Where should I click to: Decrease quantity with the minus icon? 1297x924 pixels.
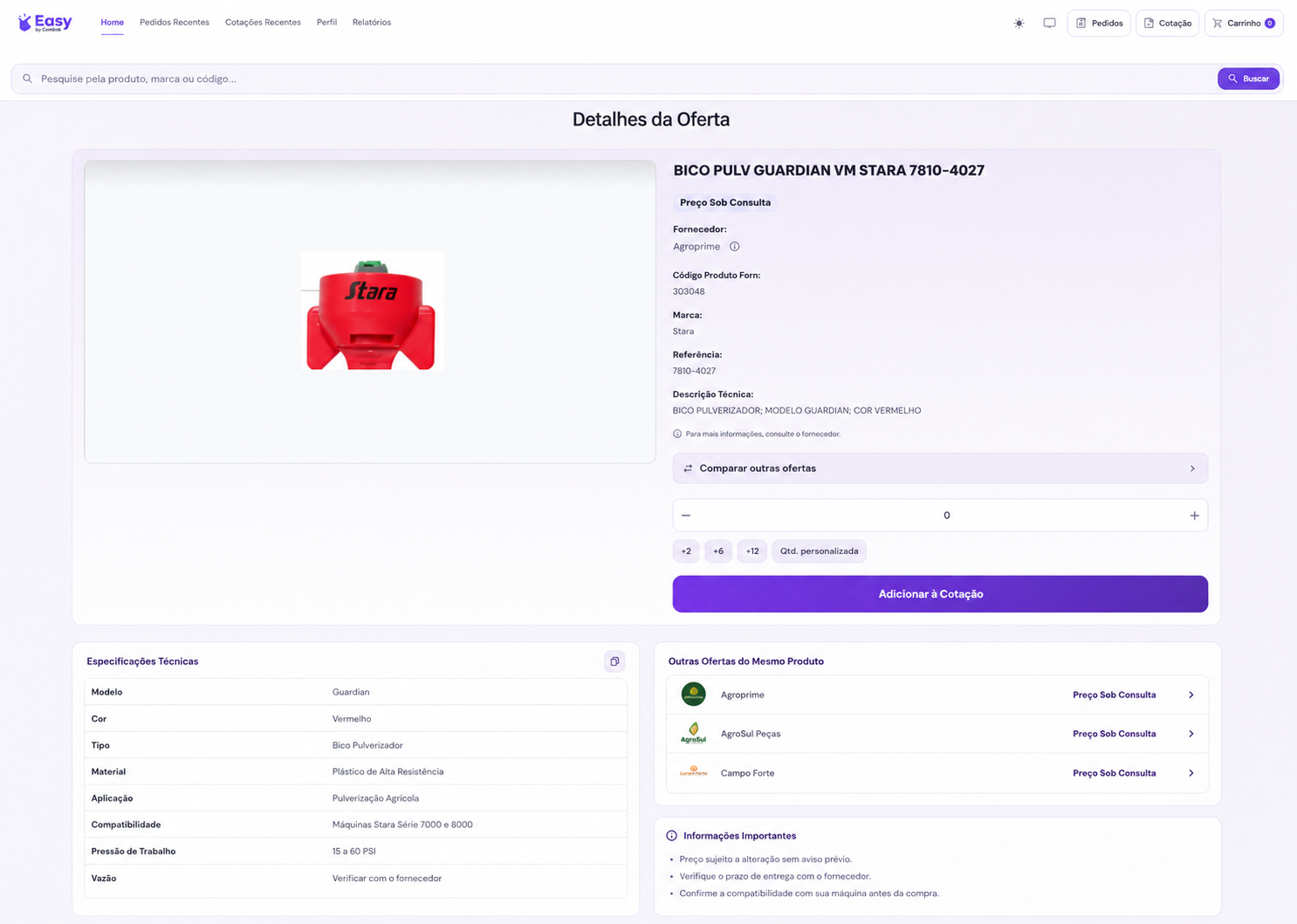tap(686, 516)
